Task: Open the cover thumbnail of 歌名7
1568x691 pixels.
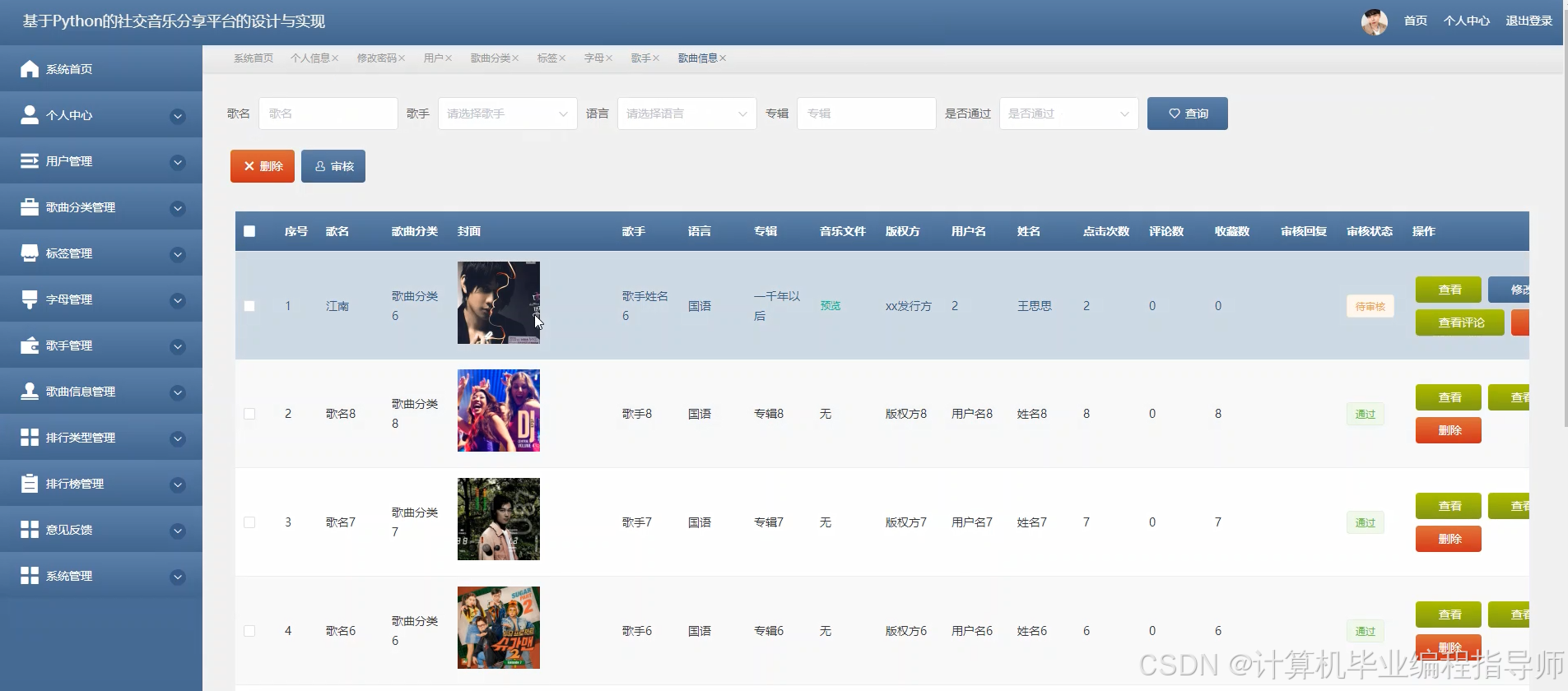Action: (x=499, y=519)
